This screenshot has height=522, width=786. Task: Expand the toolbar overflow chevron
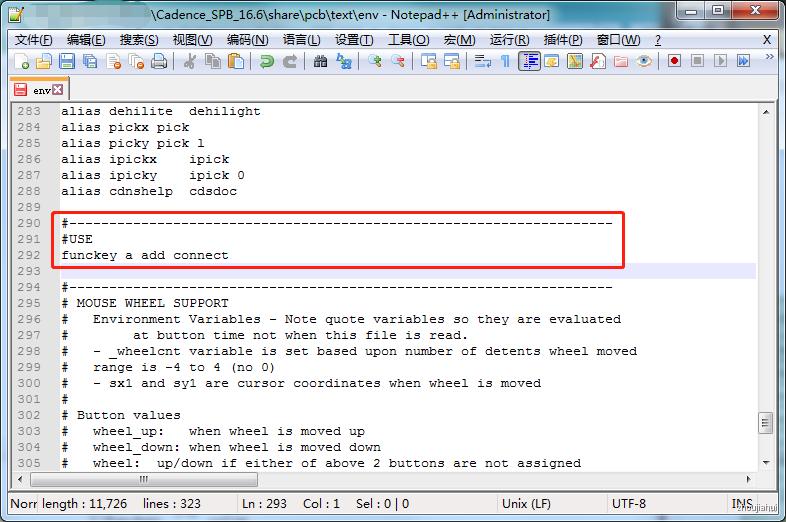(x=769, y=57)
